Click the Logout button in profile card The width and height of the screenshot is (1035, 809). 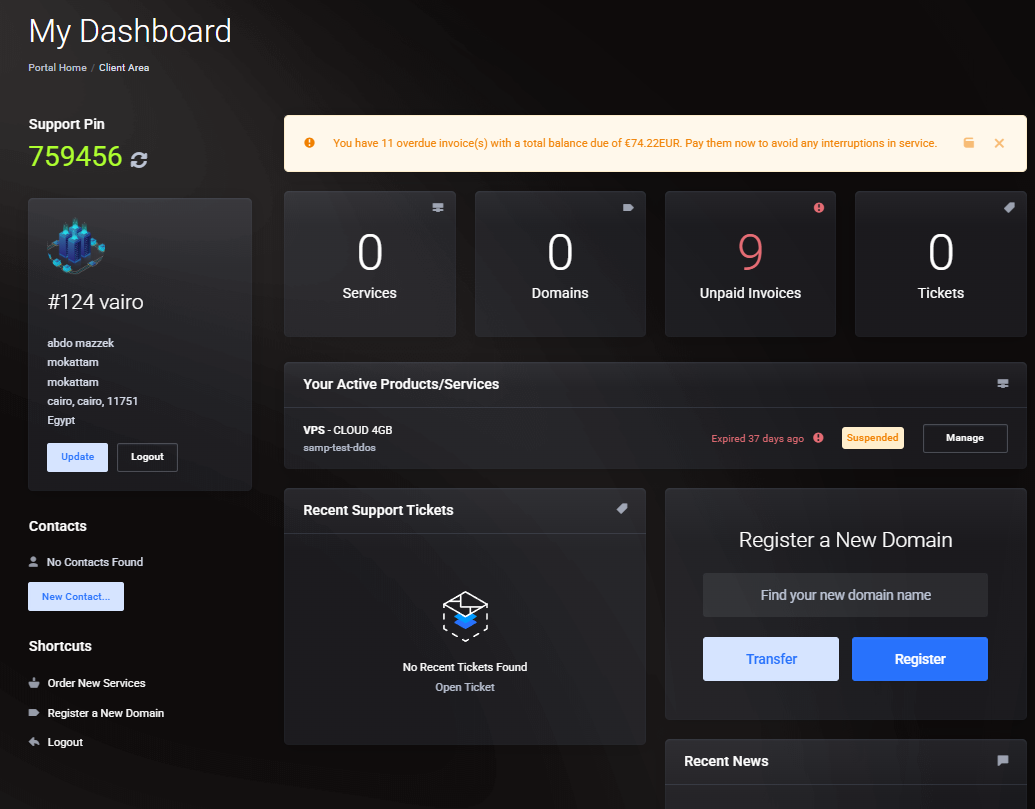coord(147,457)
